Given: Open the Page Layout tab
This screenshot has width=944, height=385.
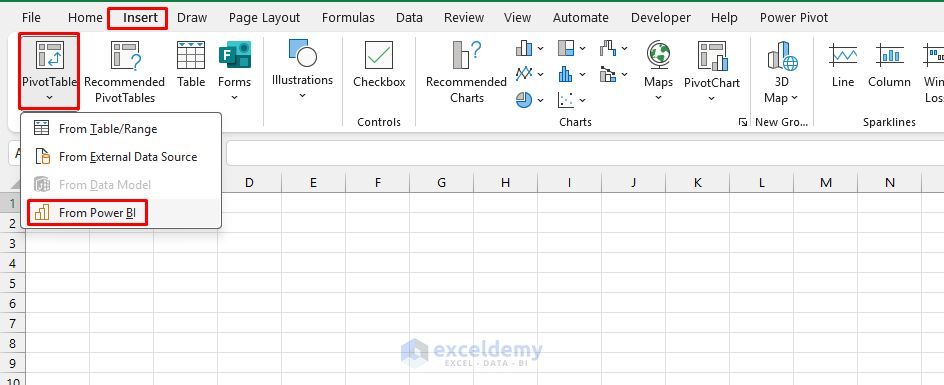Looking at the screenshot, I should (264, 17).
